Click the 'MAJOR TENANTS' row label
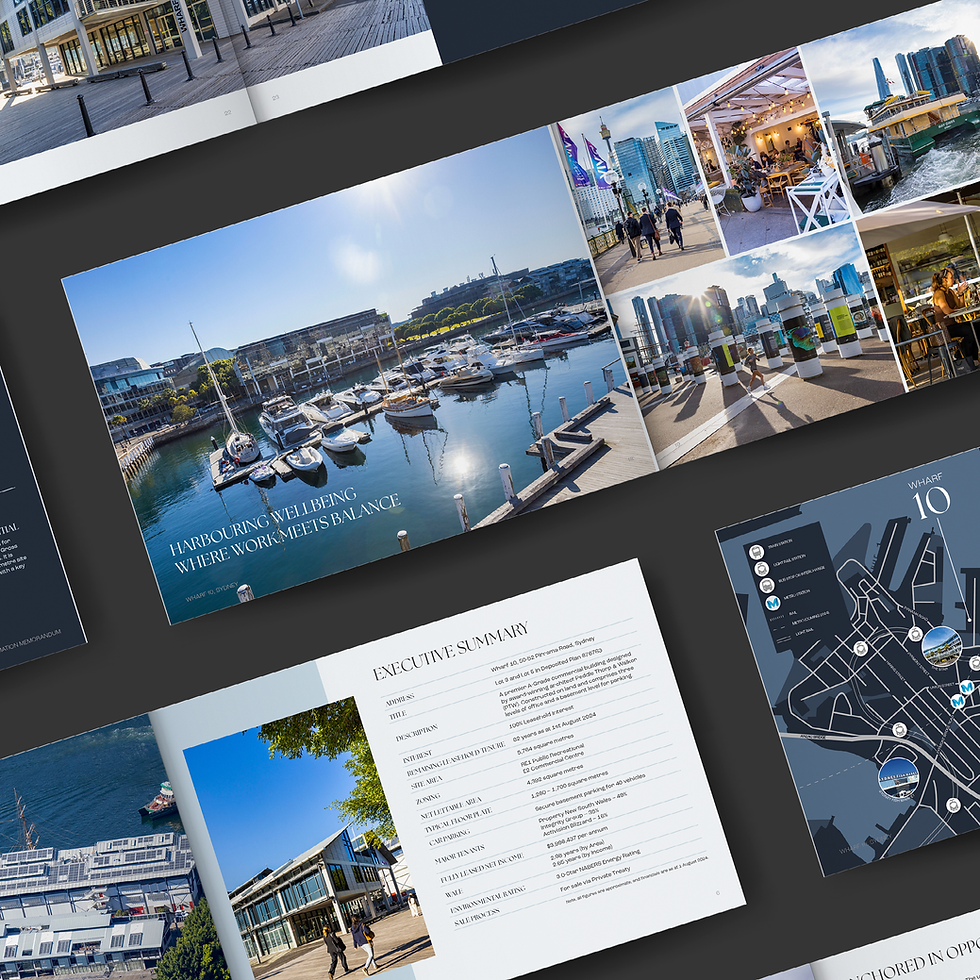Screen dimensions: 980x980 pyautogui.click(x=459, y=856)
